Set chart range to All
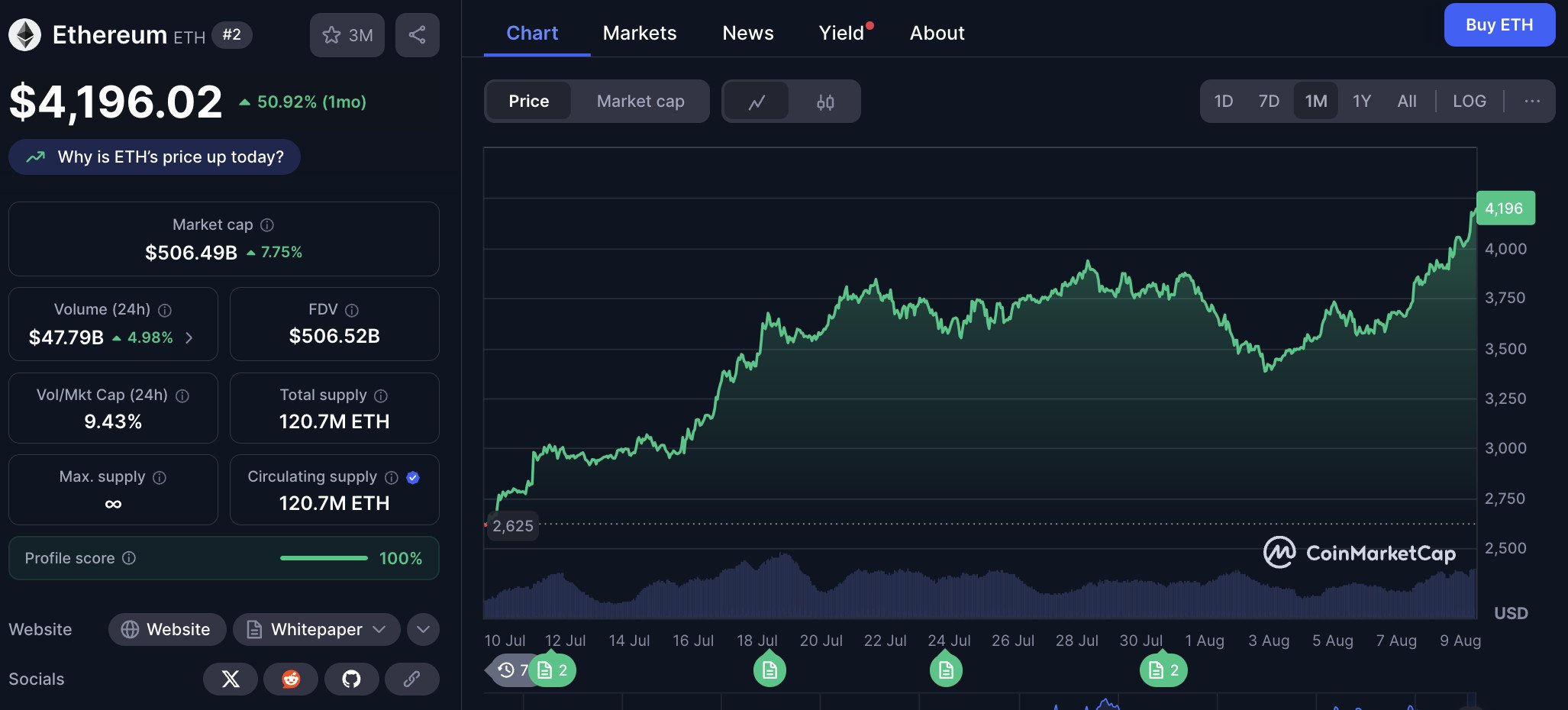1568x710 pixels. pos(1407,101)
